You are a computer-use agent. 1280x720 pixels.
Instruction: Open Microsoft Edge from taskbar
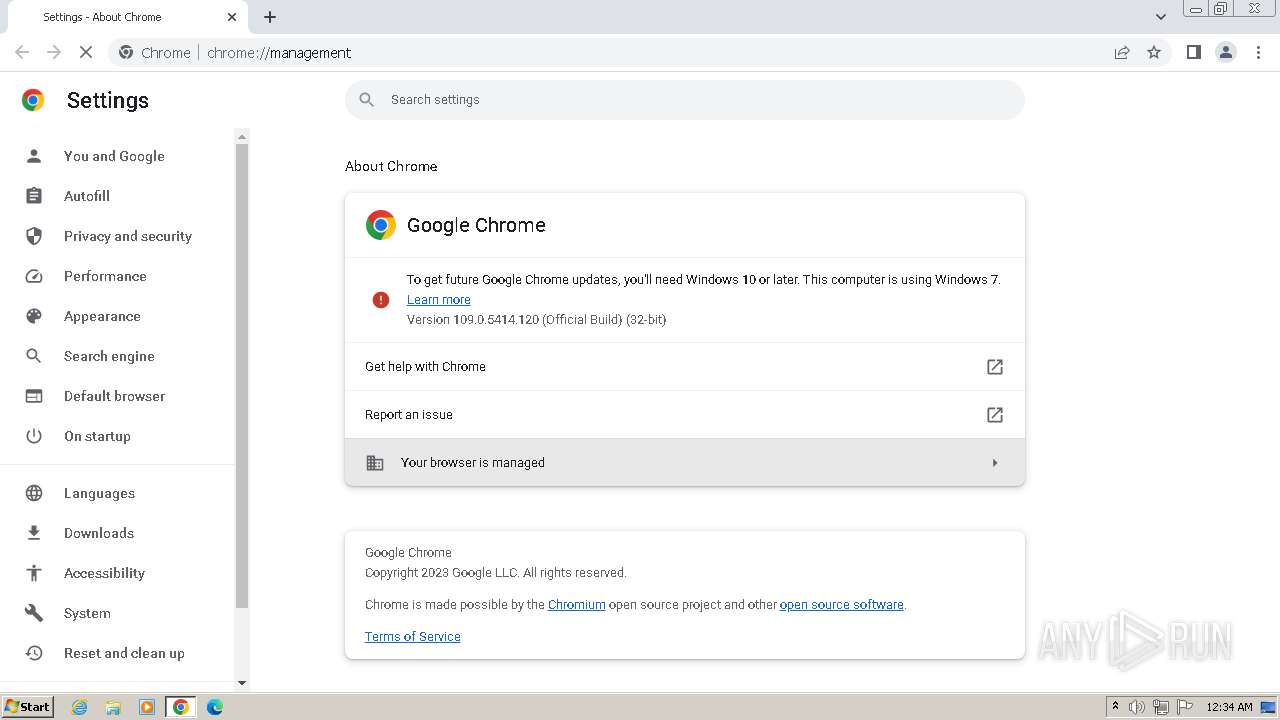[215, 707]
